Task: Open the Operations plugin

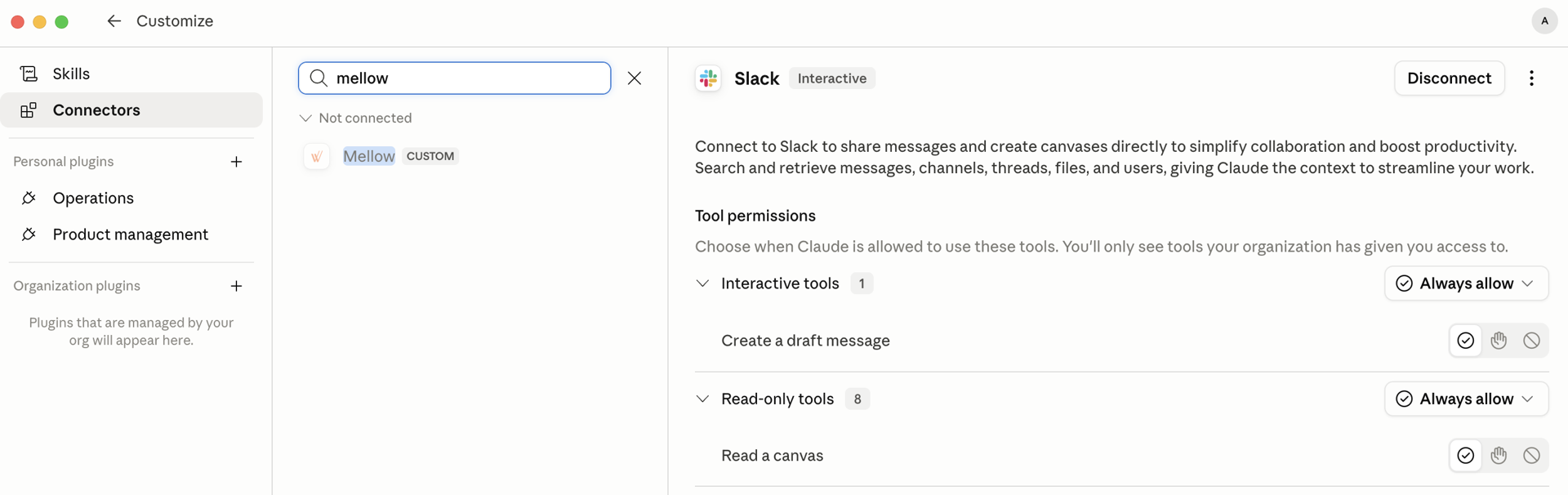Action: (131, 198)
